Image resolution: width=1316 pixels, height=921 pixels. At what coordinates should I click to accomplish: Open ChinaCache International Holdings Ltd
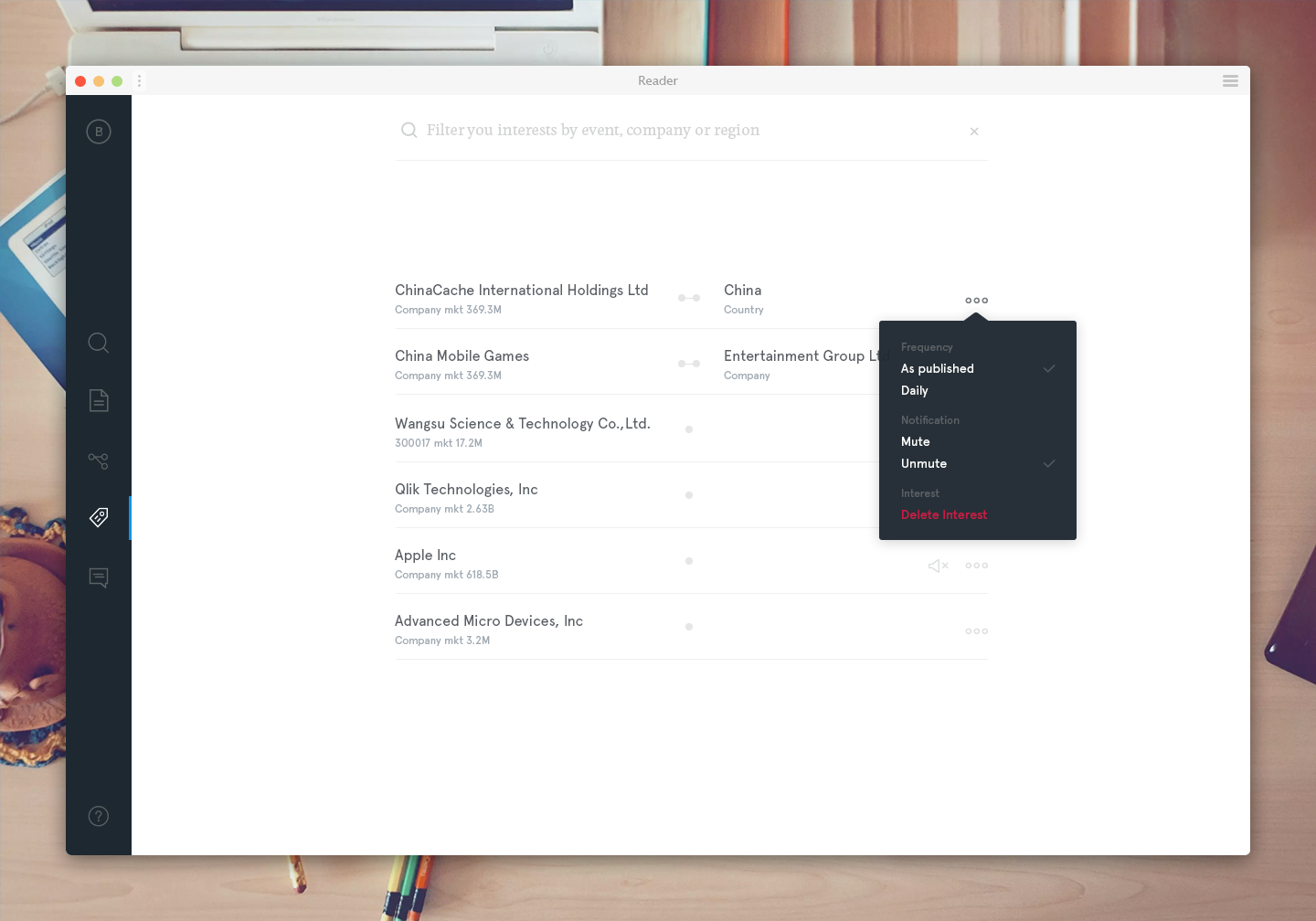(522, 290)
